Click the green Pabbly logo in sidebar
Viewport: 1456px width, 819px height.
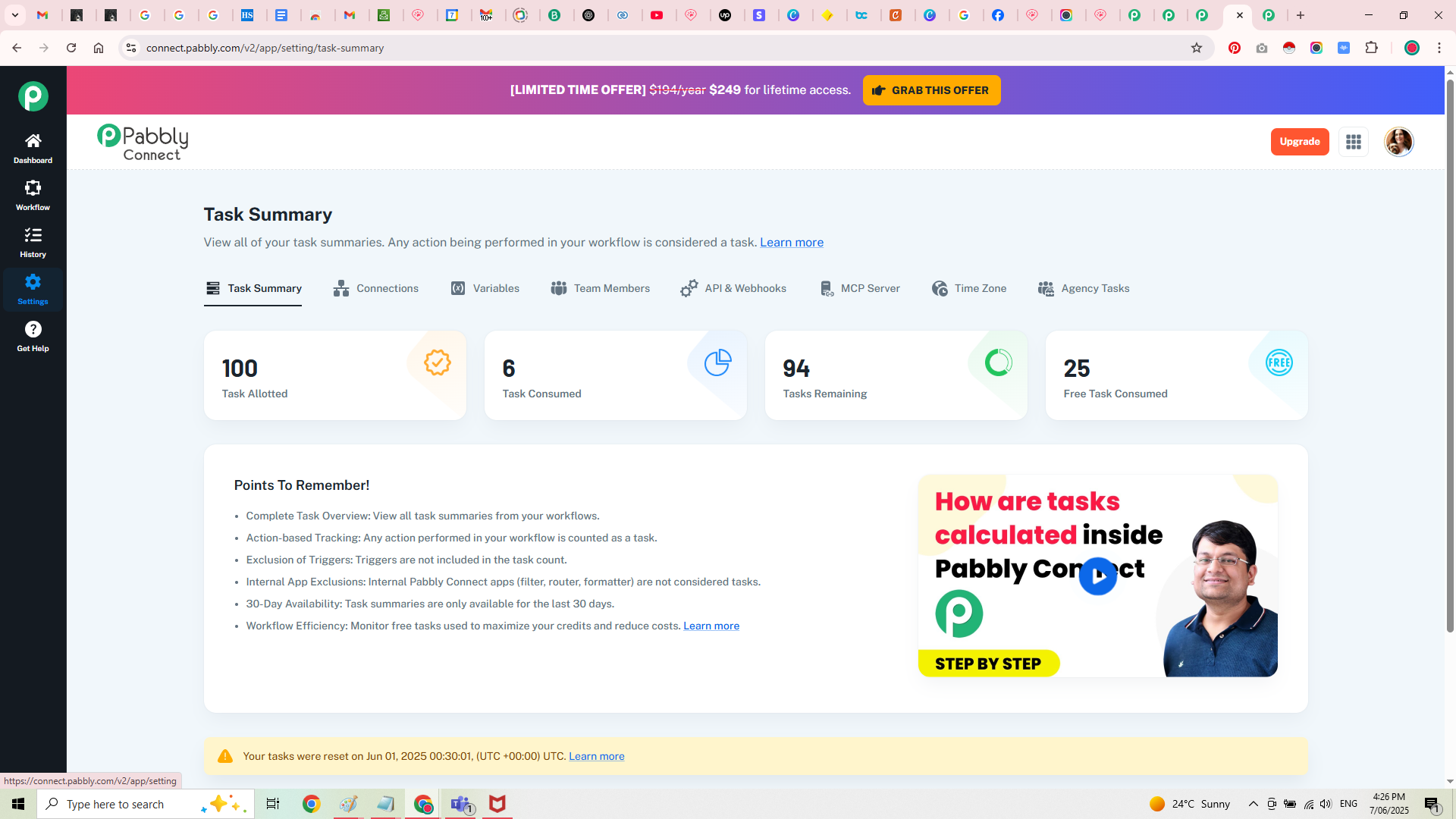tap(33, 96)
